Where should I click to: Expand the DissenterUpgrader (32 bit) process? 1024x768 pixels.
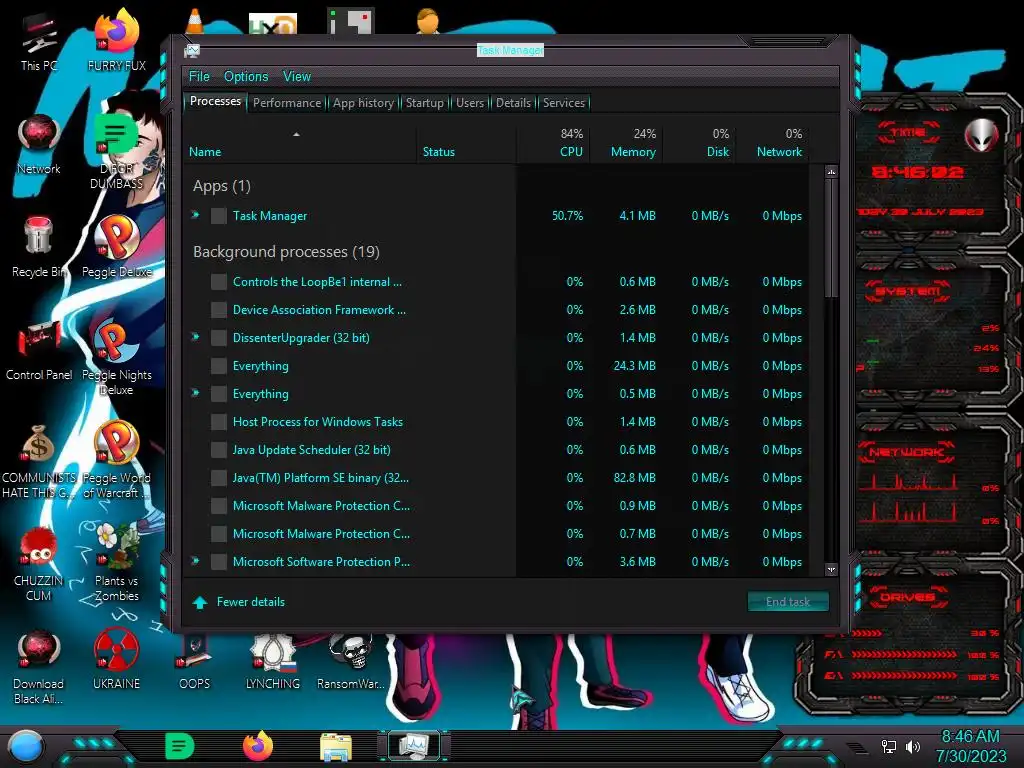coord(195,337)
